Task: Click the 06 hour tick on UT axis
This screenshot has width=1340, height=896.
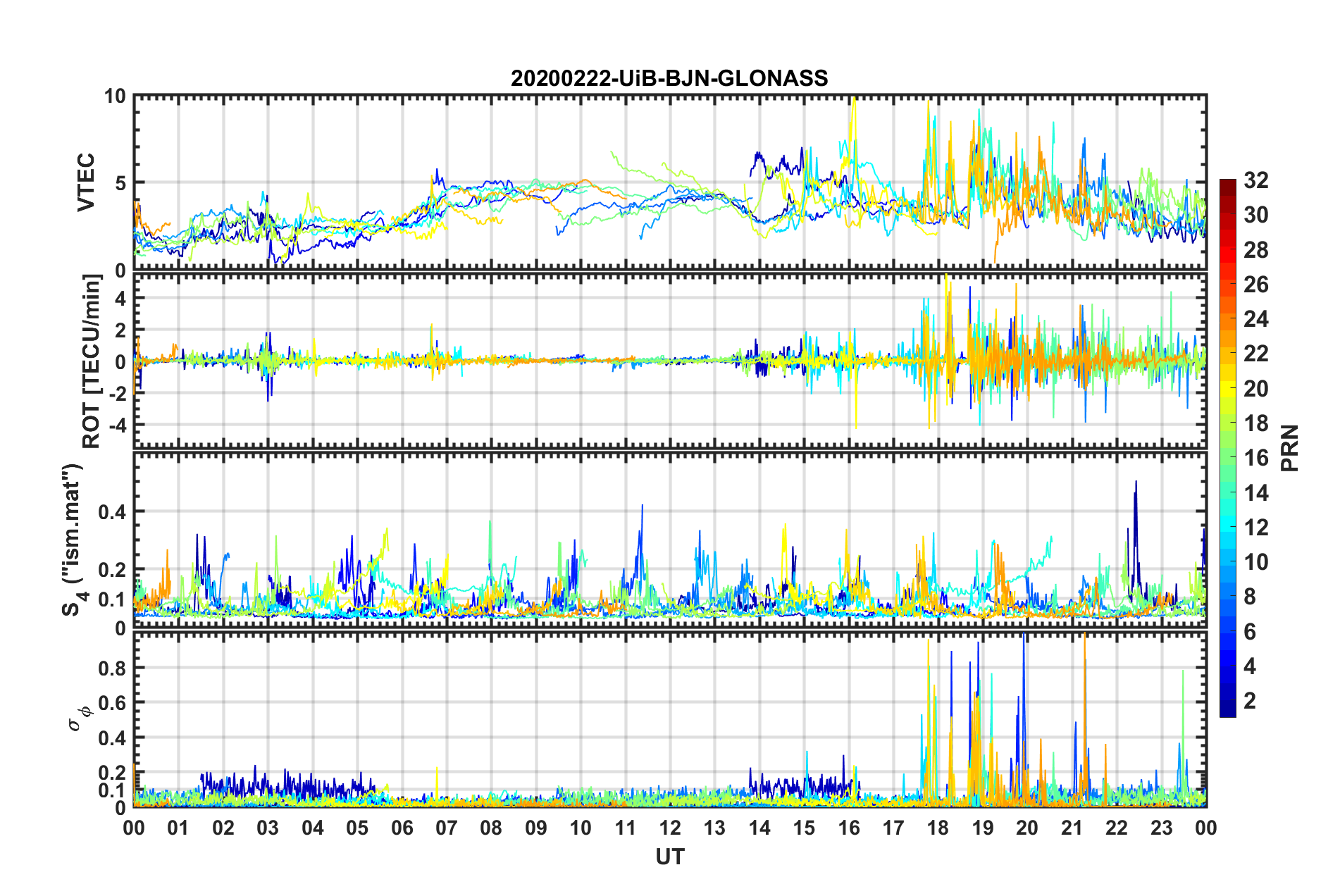Action: (x=402, y=828)
